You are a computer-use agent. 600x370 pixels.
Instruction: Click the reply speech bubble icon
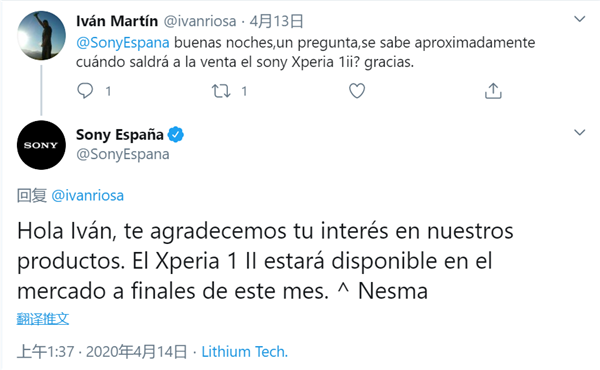click(x=85, y=91)
